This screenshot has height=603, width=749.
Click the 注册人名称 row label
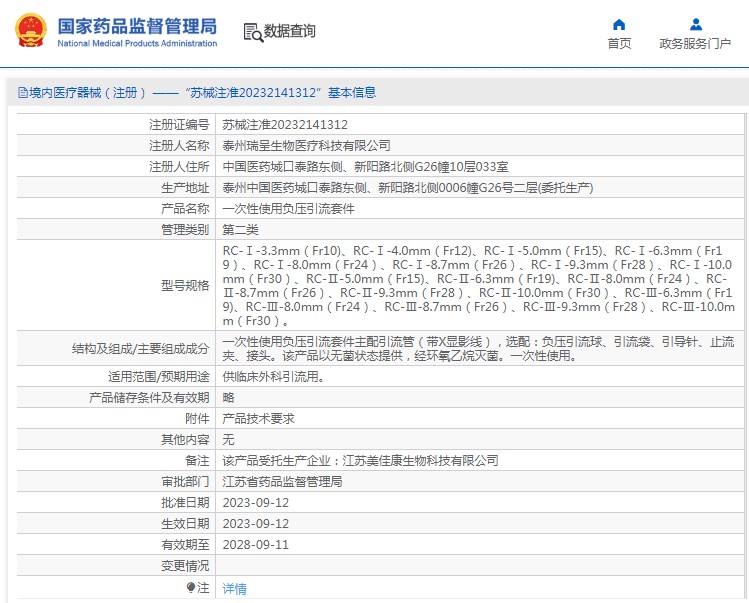pos(179,146)
